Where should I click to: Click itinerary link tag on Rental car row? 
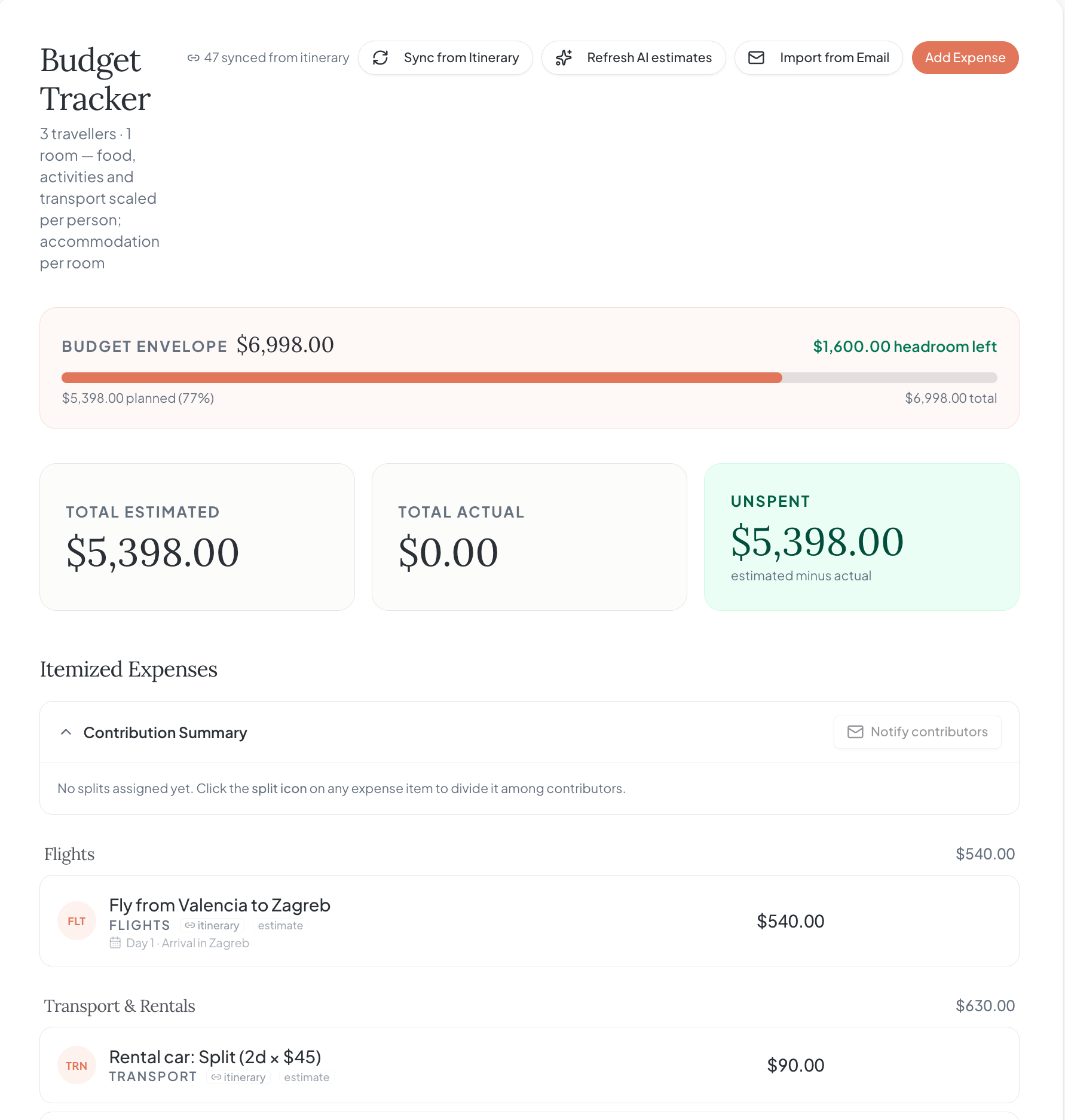[x=238, y=1077]
